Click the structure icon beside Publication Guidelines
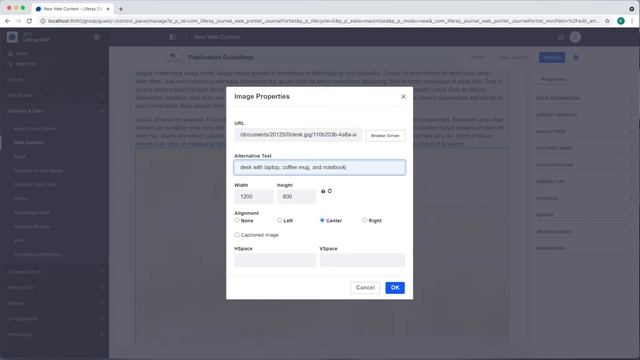The image size is (640, 360). point(173,57)
